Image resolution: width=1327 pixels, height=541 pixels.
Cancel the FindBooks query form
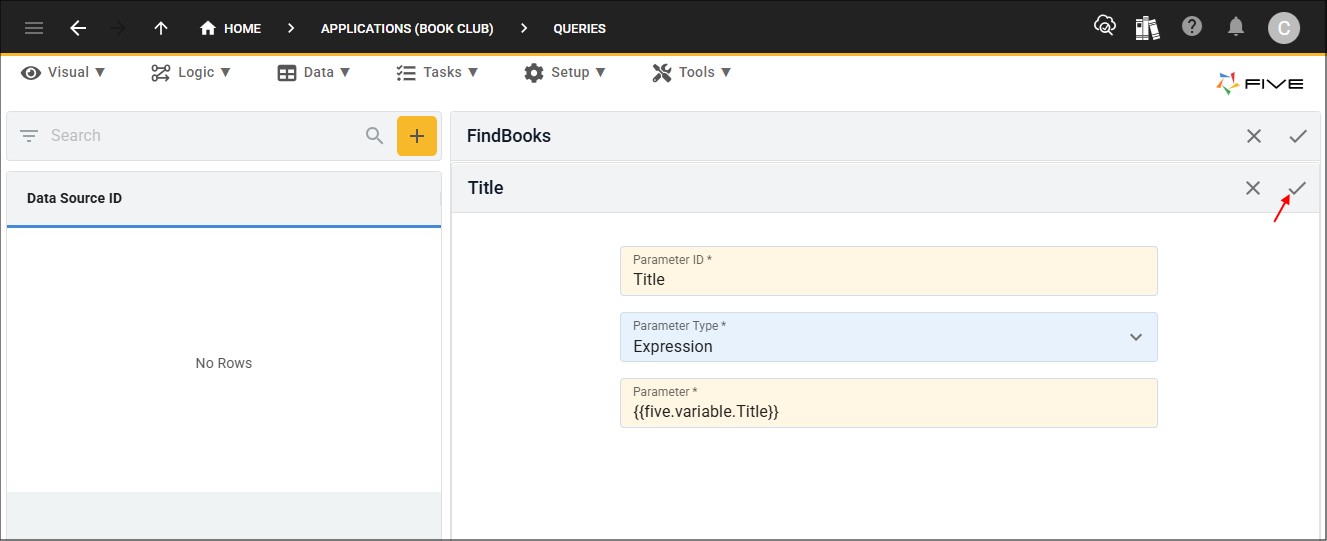pos(1254,136)
